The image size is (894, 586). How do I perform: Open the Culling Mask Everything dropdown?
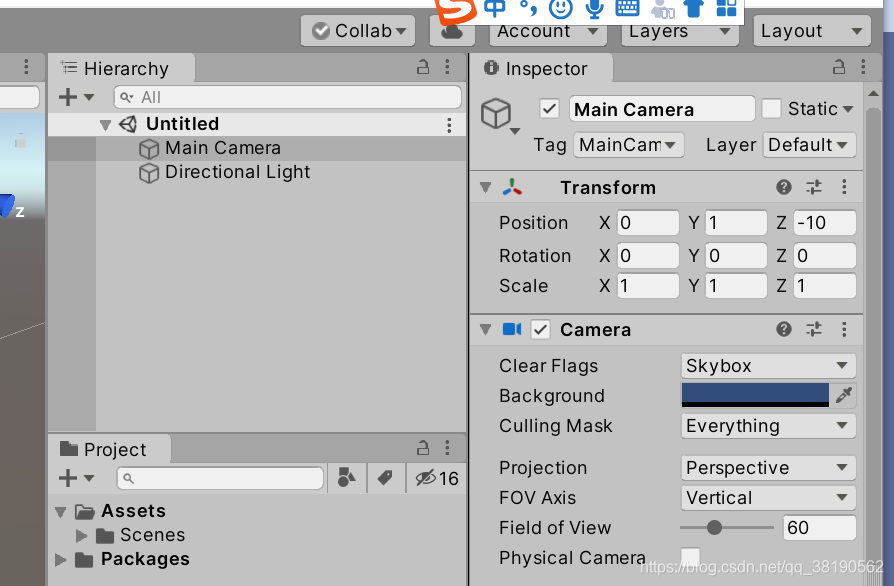tap(768, 426)
